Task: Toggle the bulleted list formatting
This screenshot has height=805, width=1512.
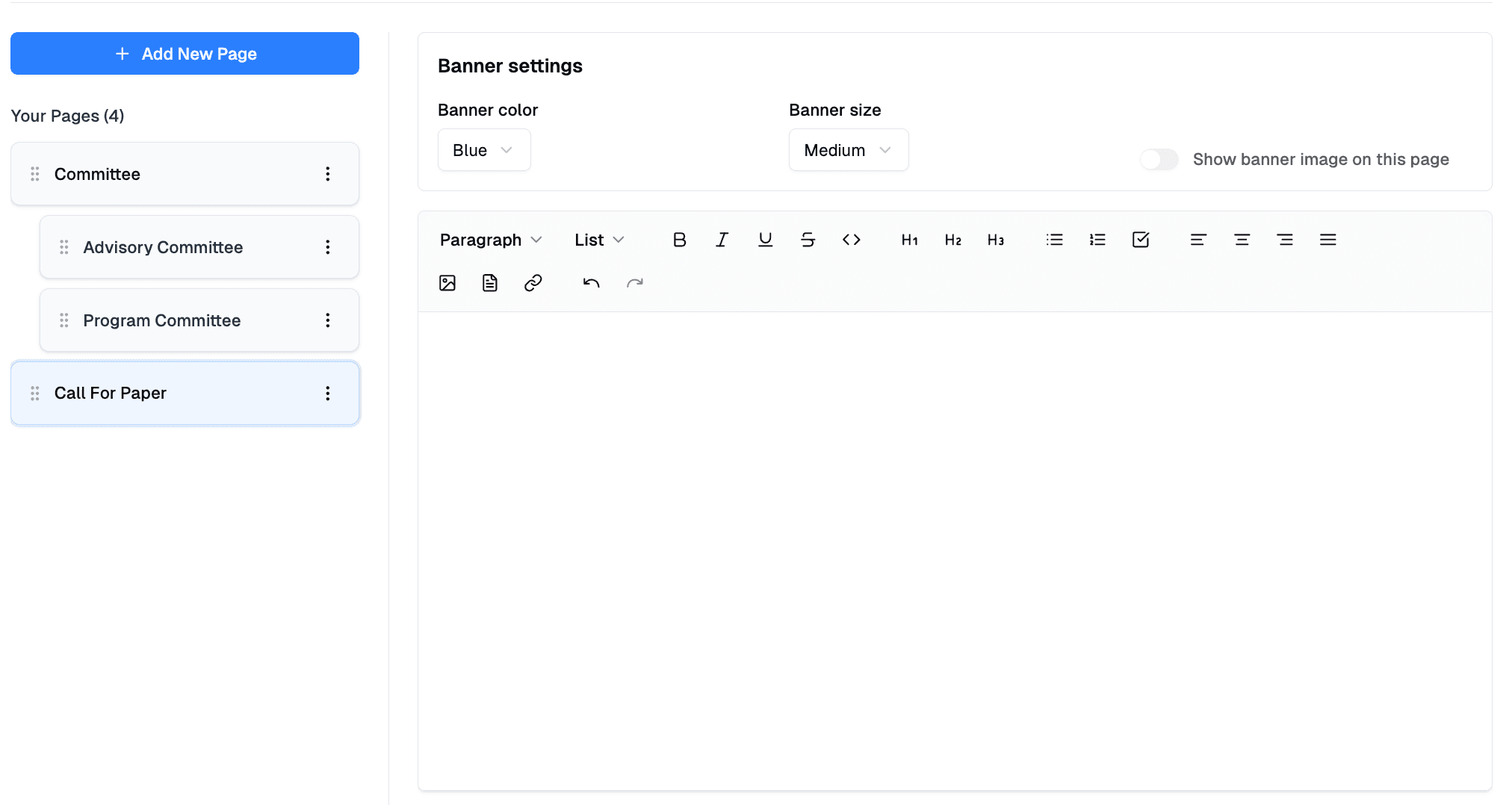Action: pos(1053,240)
